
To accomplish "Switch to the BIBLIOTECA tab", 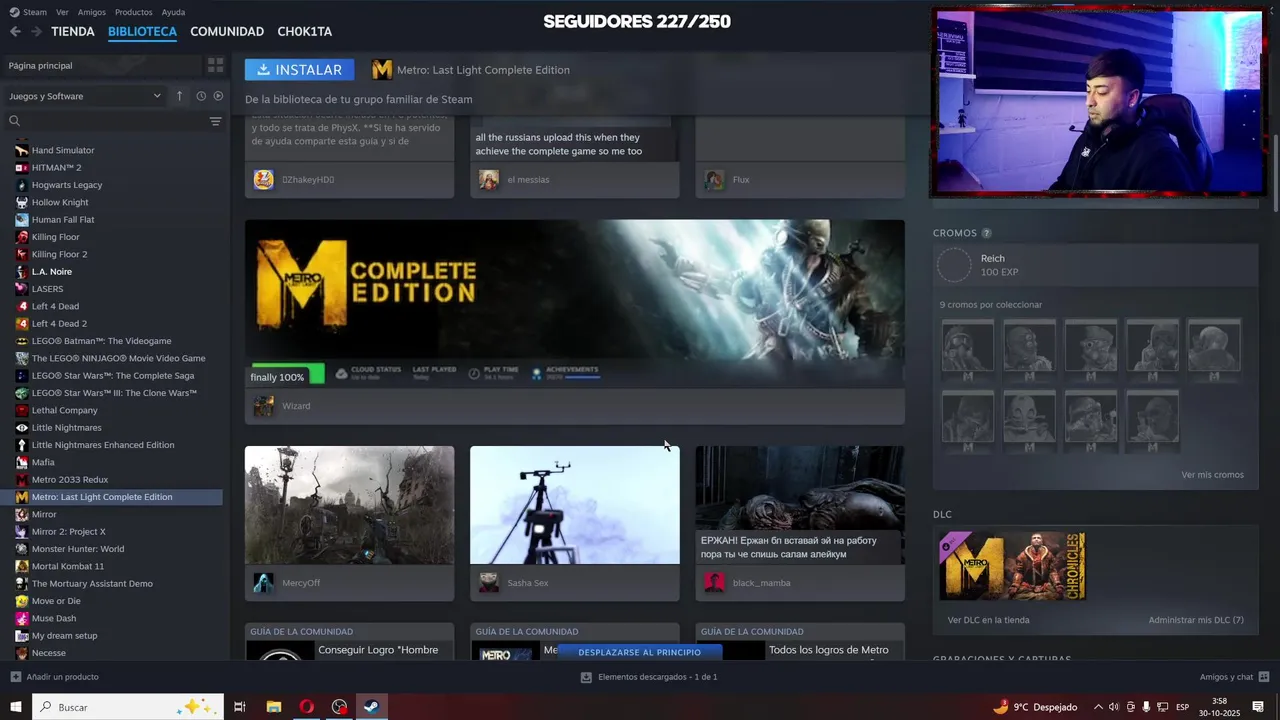I will click(142, 32).
